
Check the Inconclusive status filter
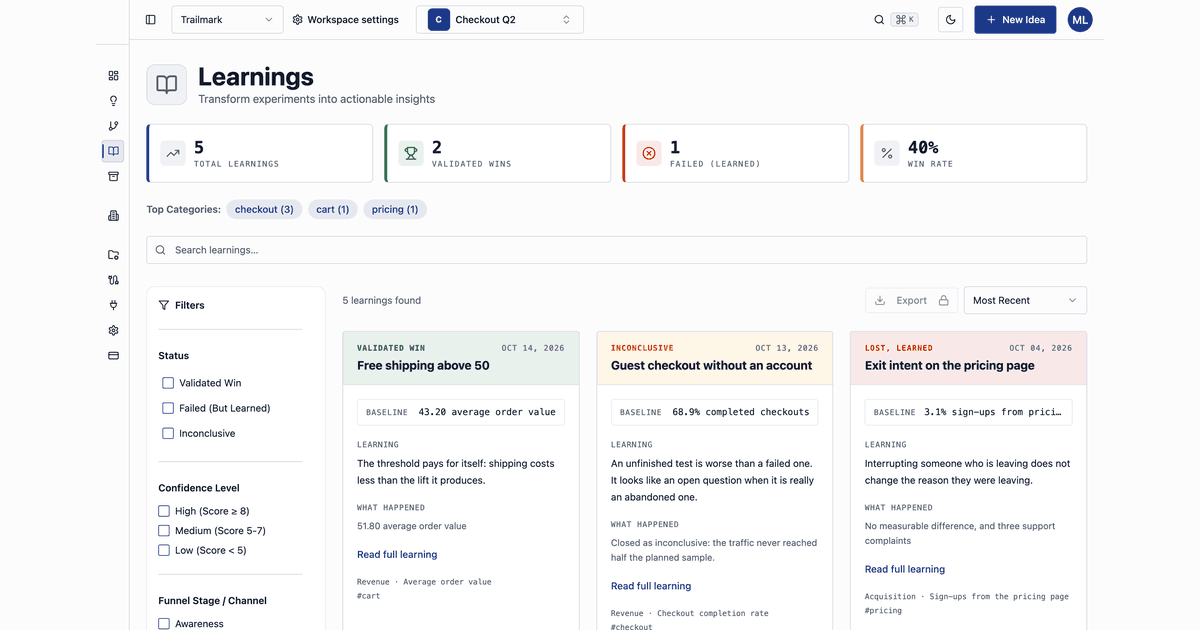tap(168, 433)
